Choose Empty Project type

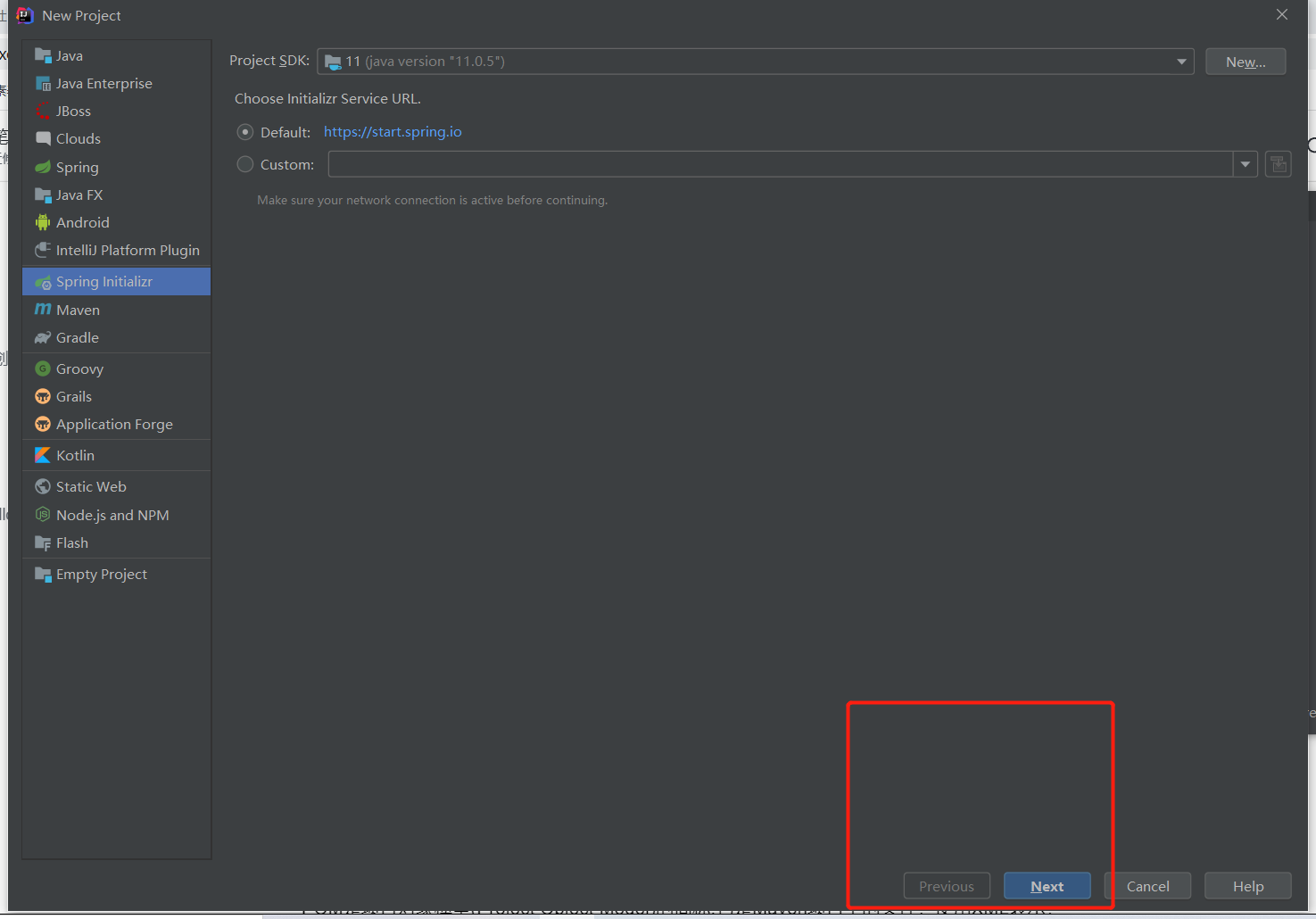pyautogui.click(x=116, y=574)
